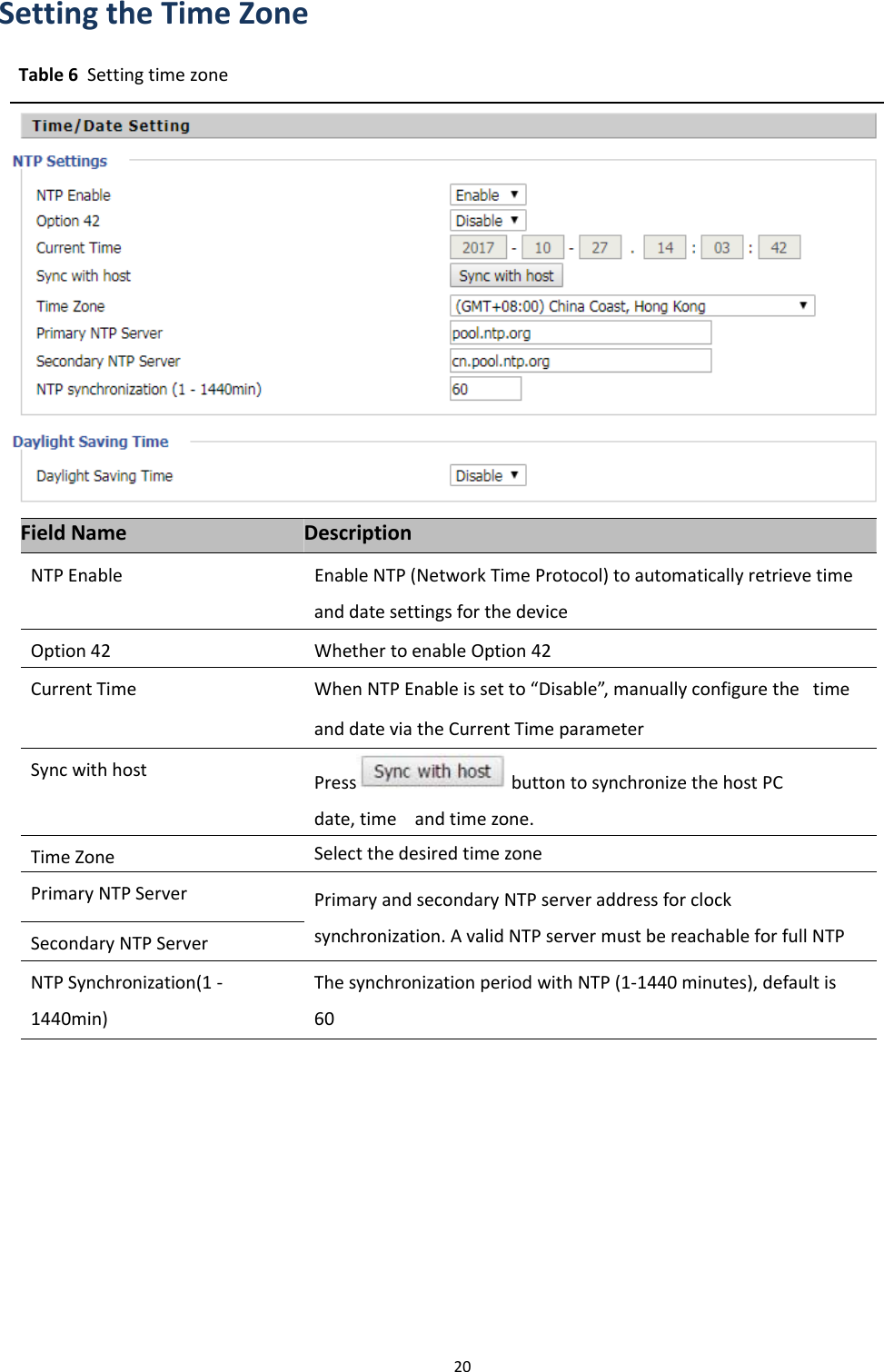The height and width of the screenshot is (1372, 884).
Task: Click the minutes field showing 03
Action: tap(721, 246)
